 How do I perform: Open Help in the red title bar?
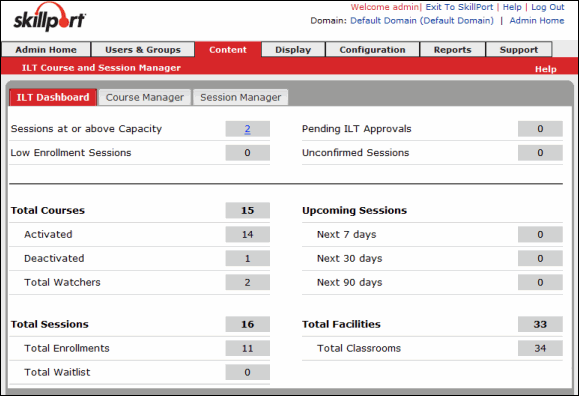point(545,69)
